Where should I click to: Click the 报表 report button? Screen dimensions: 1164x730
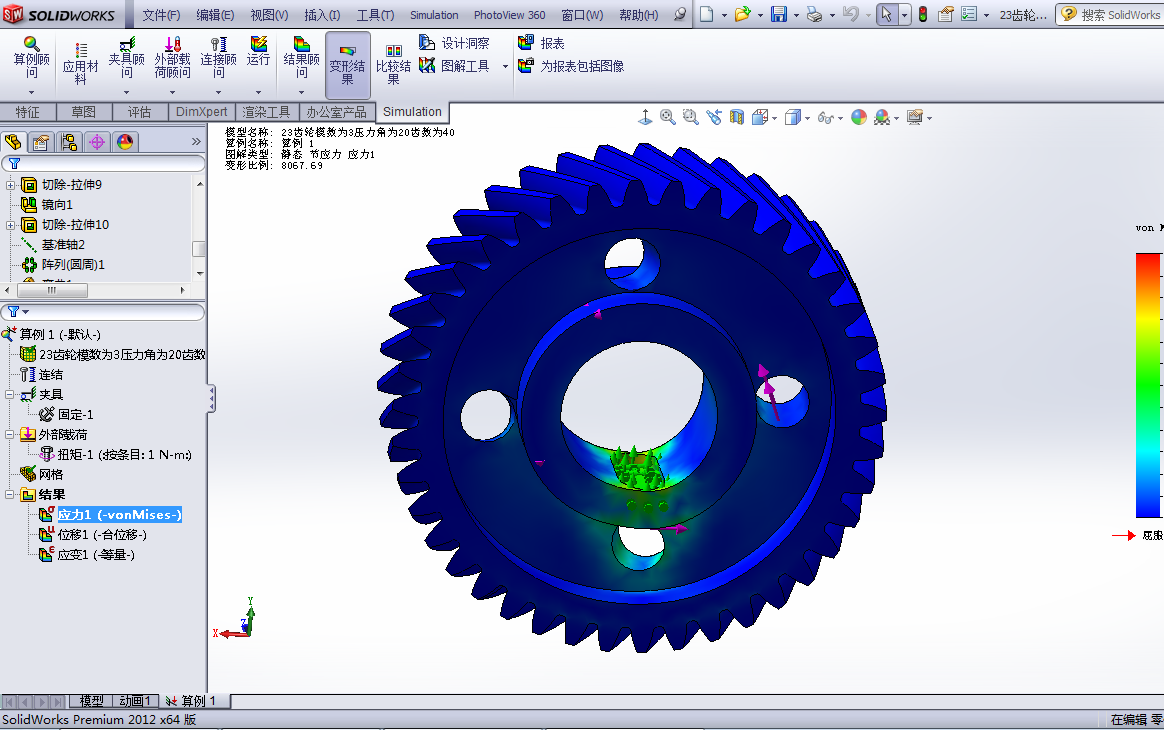tap(541, 43)
